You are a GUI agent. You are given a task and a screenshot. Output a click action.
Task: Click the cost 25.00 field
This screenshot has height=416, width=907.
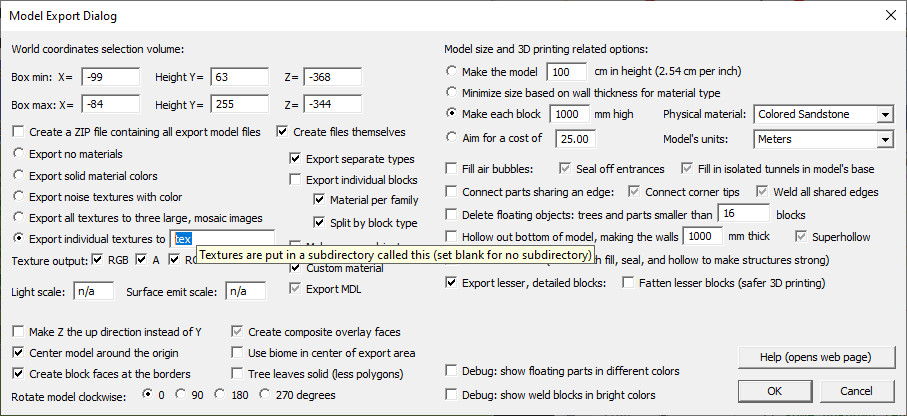[575, 139]
